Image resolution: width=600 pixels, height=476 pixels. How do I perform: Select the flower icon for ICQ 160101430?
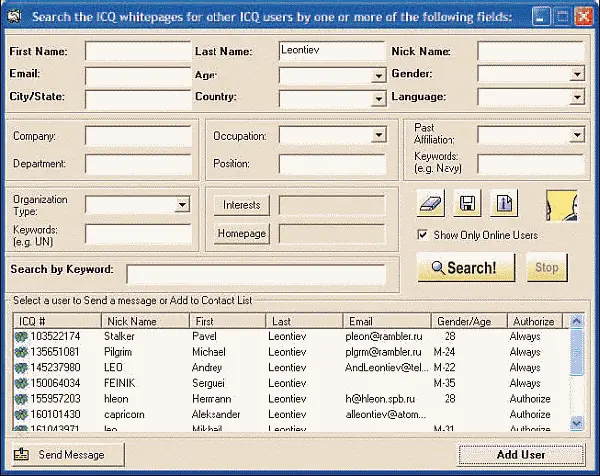pyautogui.click(x=21, y=414)
